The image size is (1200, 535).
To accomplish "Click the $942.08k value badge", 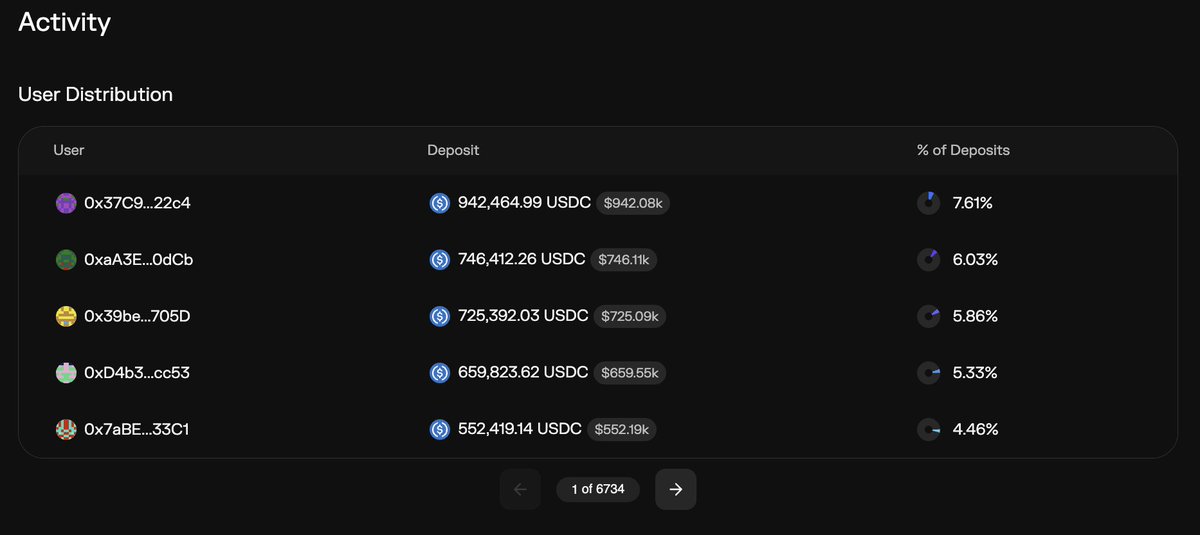I will click(x=633, y=203).
